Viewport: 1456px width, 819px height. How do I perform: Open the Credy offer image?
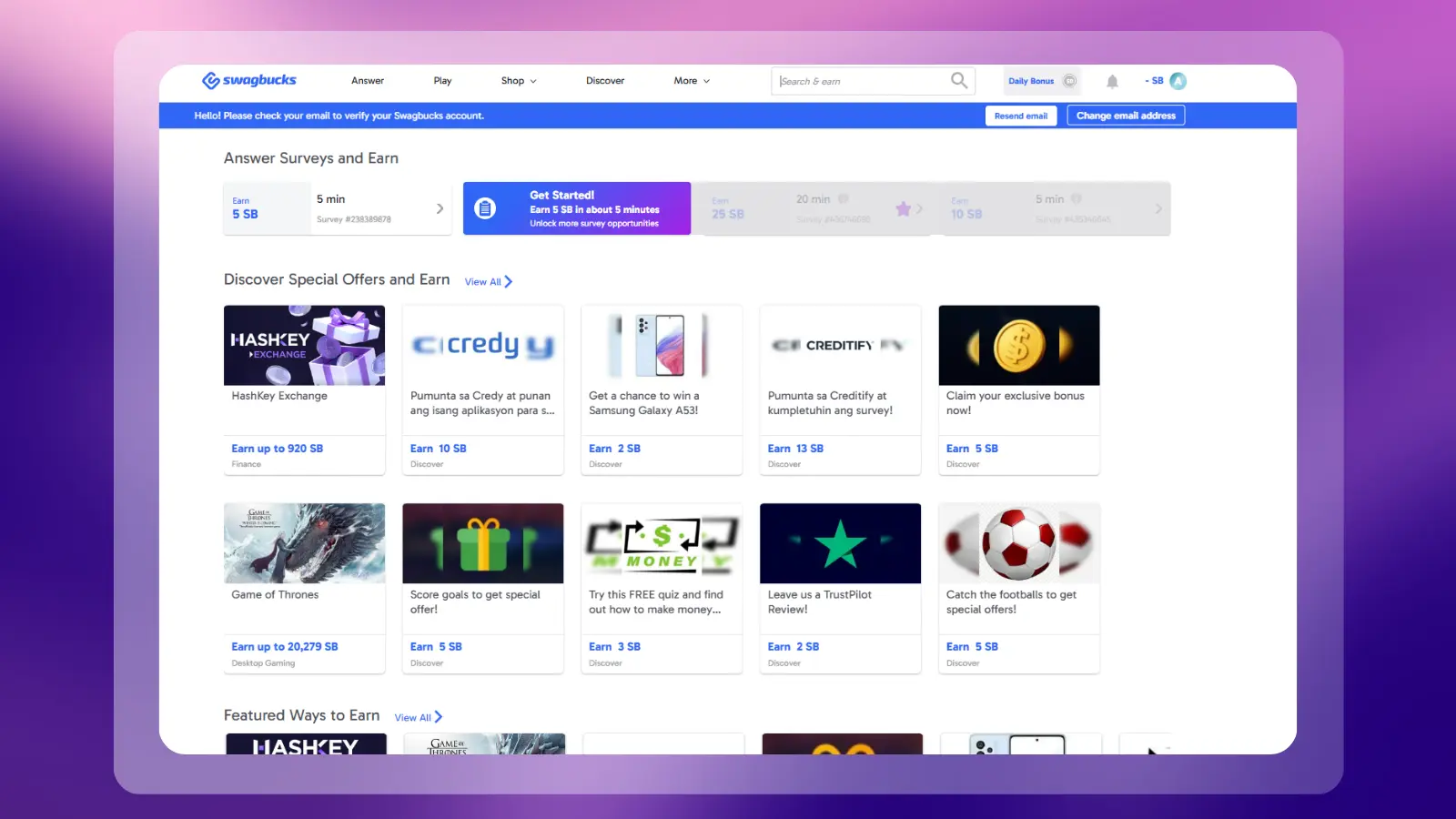483,345
